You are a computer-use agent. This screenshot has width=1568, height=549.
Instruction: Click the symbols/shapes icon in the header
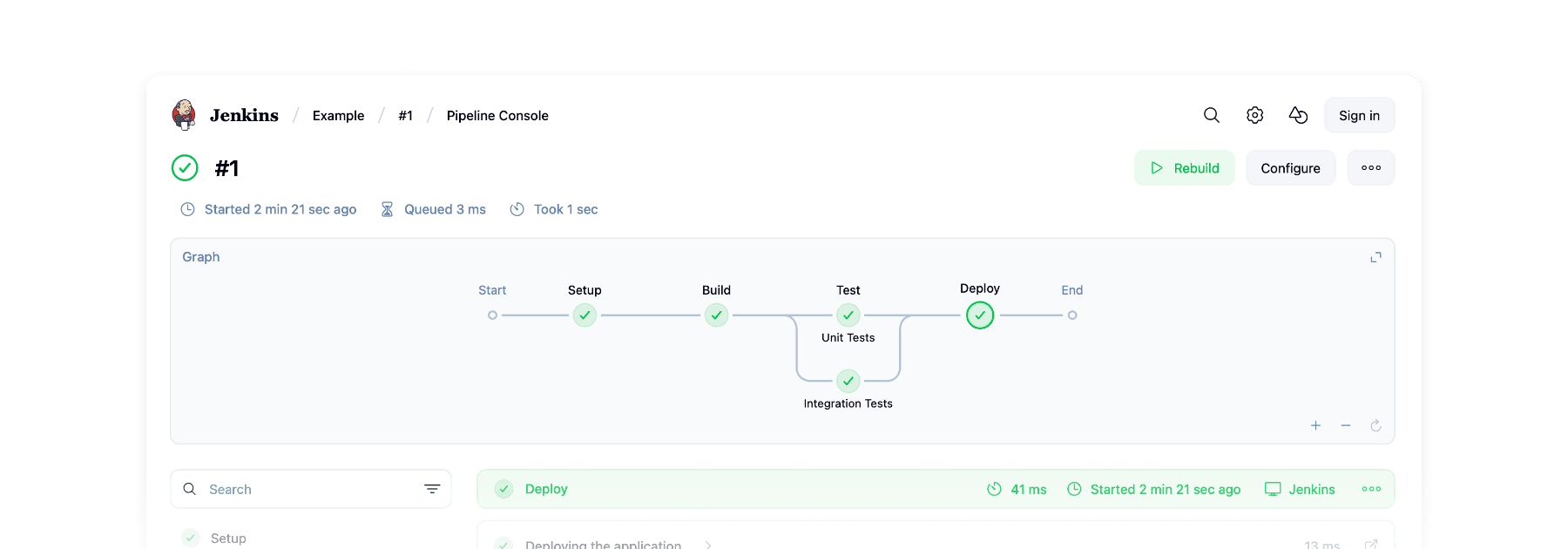point(1298,114)
